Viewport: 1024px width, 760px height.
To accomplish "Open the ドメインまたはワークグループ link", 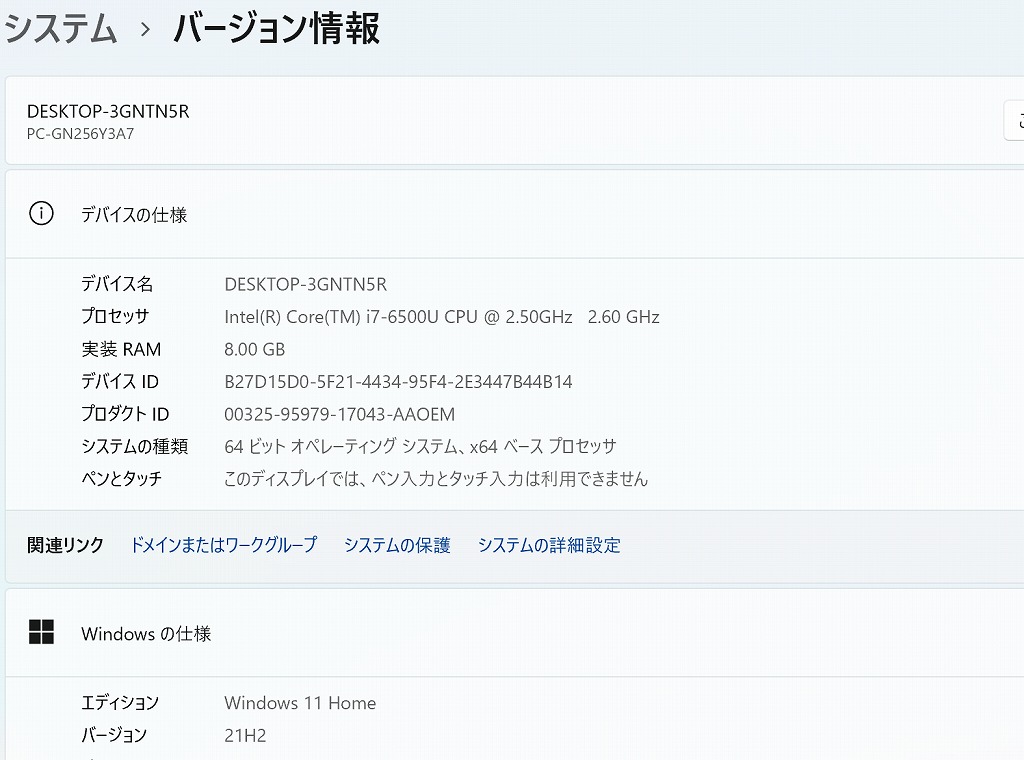I will pos(223,545).
